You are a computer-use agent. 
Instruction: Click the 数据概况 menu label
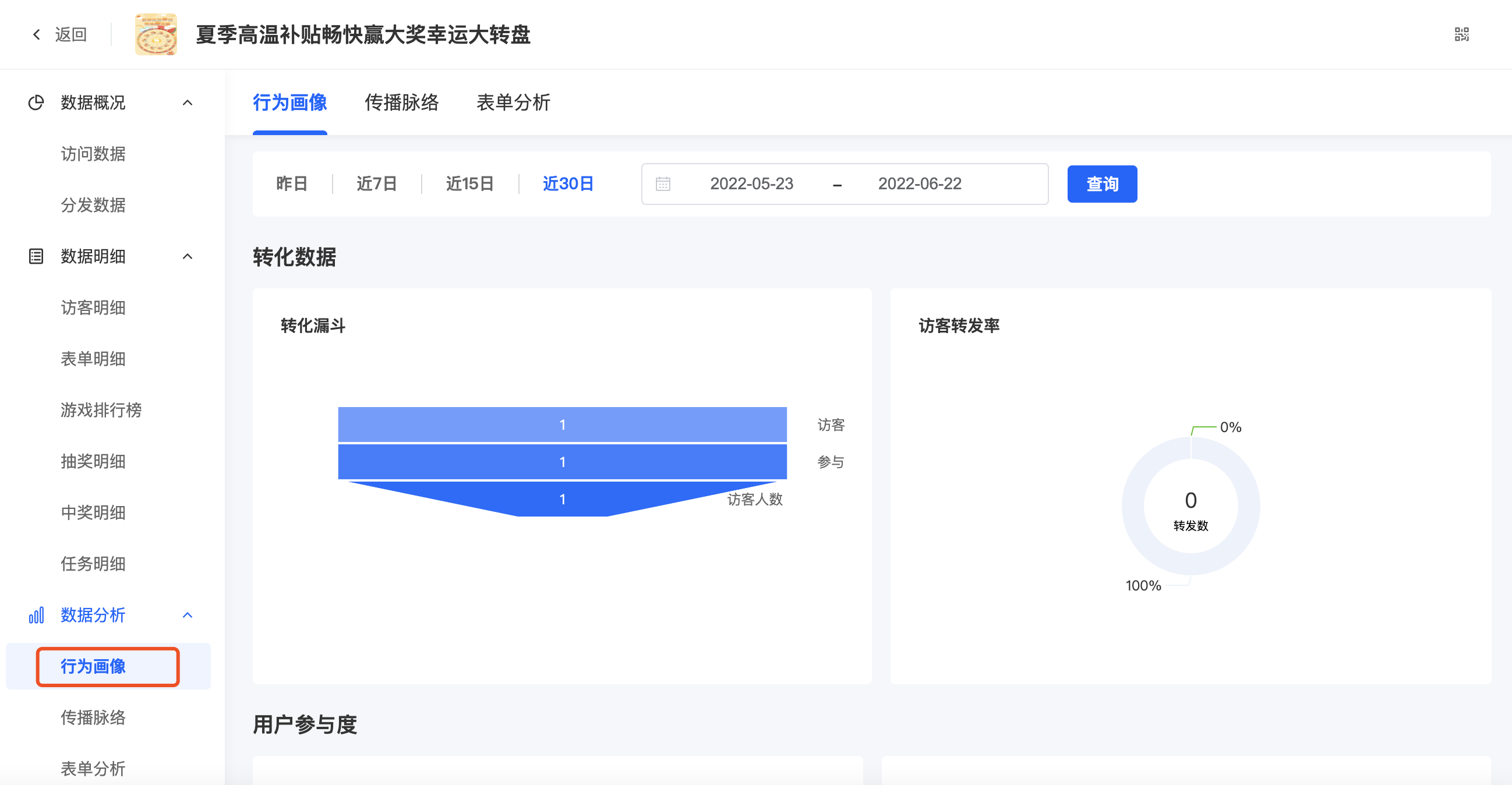(93, 102)
